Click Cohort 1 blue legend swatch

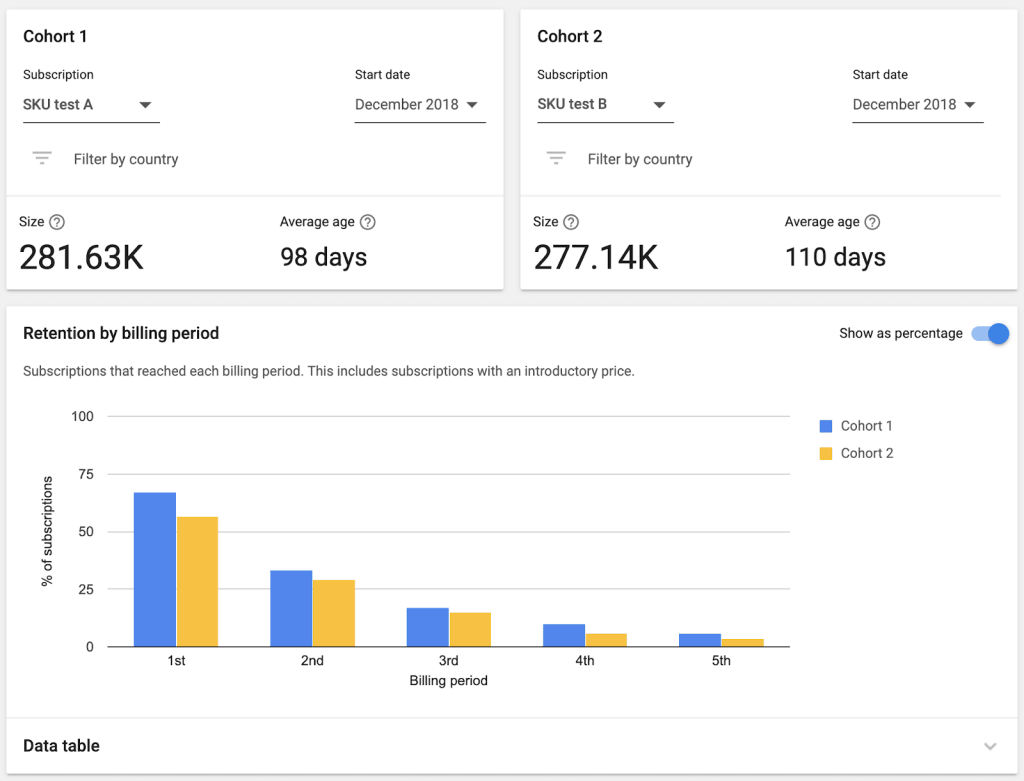825,426
